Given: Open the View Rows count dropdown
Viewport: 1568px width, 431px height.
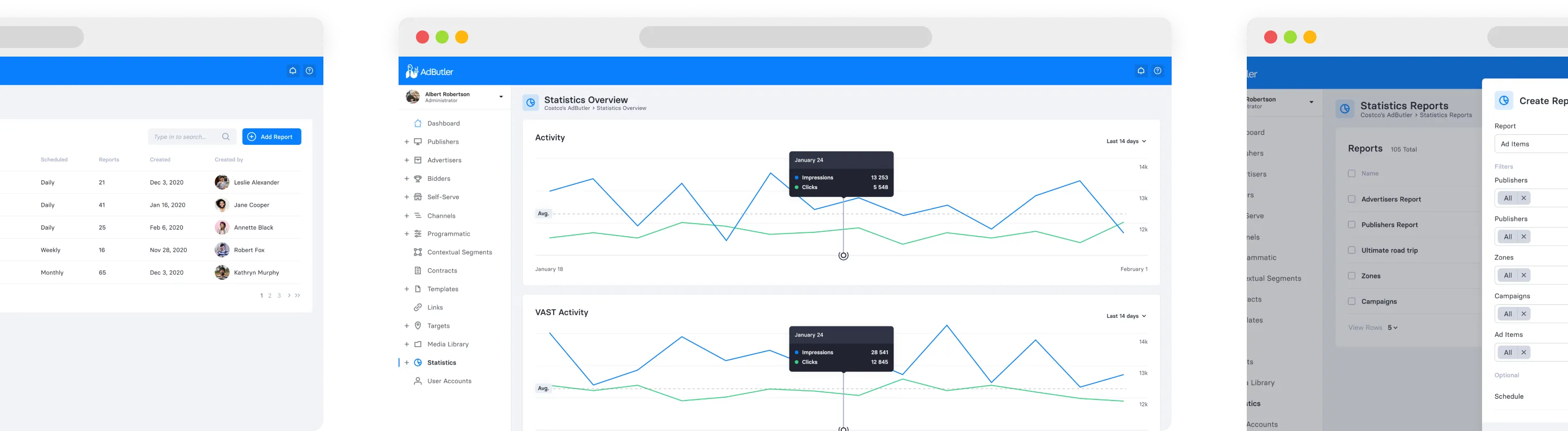Looking at the screenshot, I should (x=1393, y=328).
